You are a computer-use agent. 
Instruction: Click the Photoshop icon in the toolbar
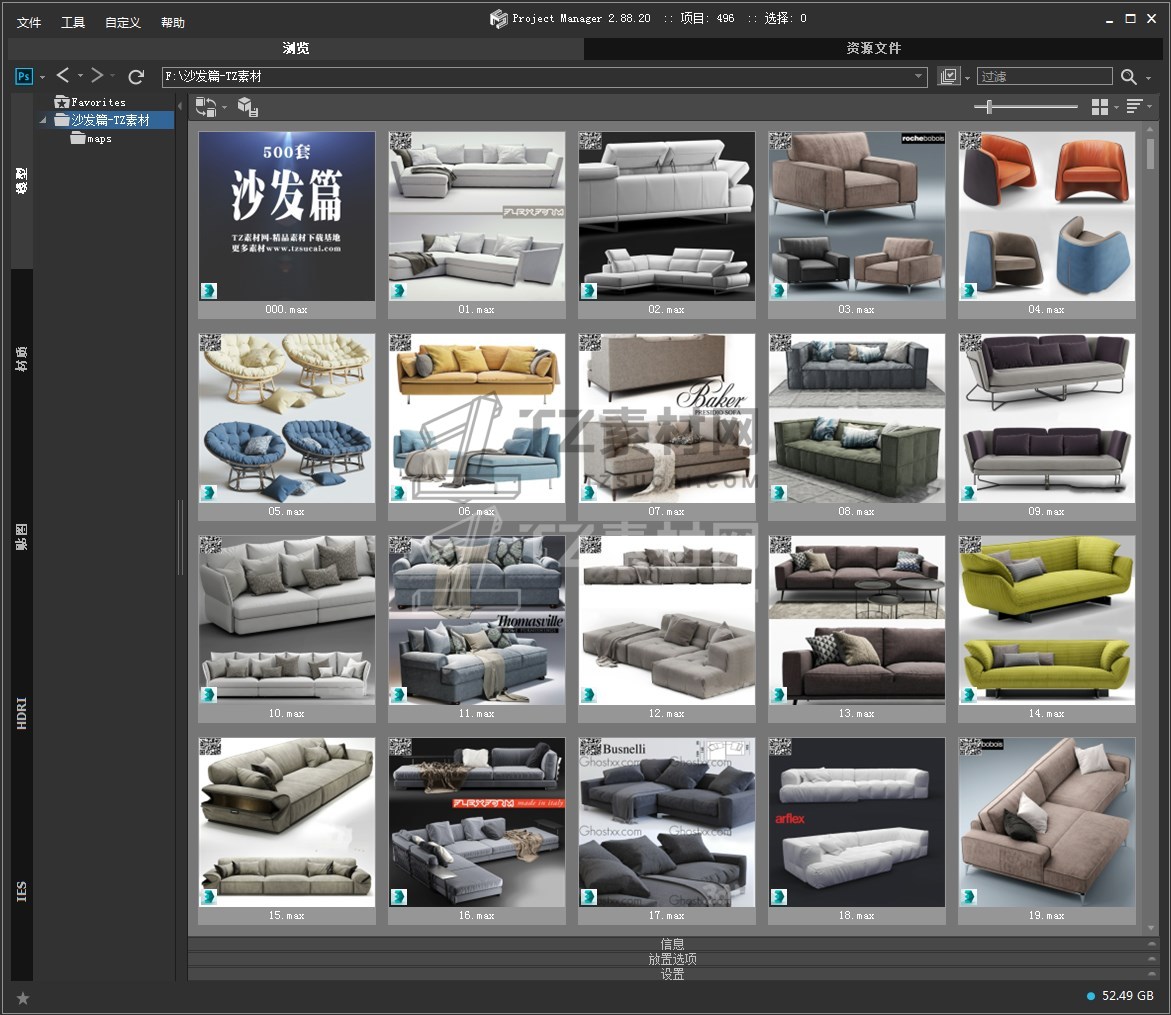tap(23, 76)
